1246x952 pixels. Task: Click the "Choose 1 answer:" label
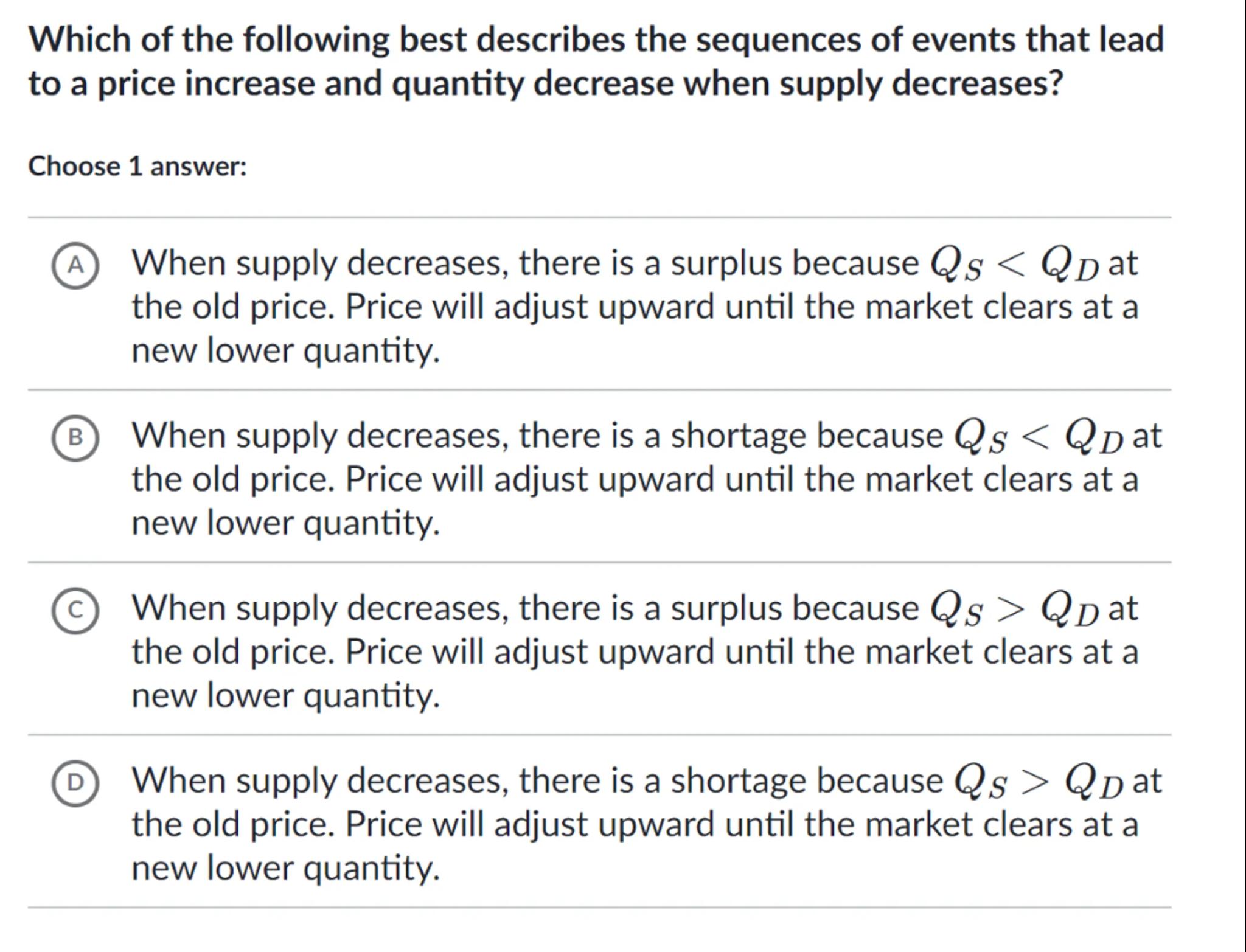tap(137, 166)
